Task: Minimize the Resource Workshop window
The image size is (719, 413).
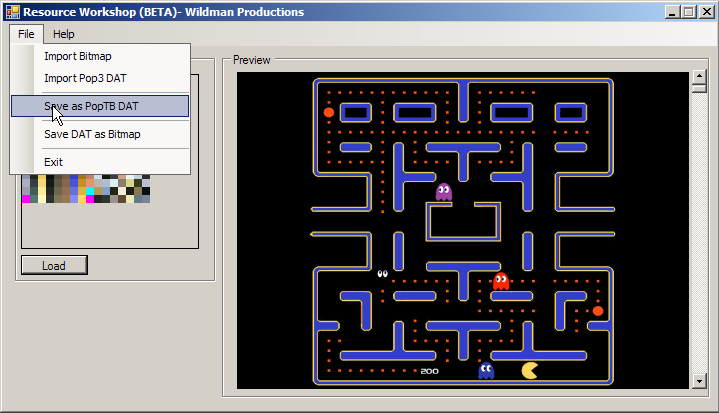Action: [x=672, y=12]
